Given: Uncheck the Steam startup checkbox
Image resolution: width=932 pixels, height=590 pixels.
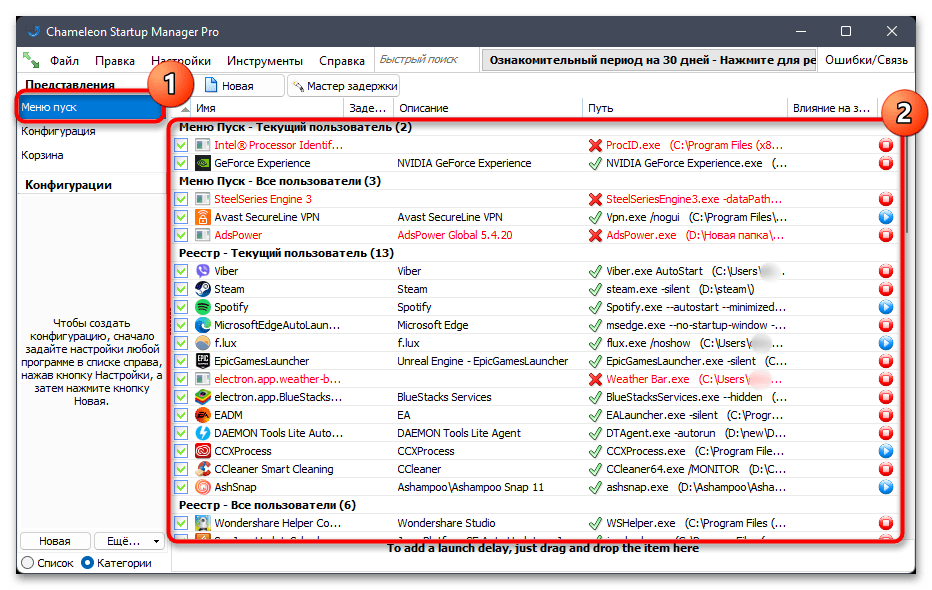Looking at the screenshot, I should click(x=181, y=289).
